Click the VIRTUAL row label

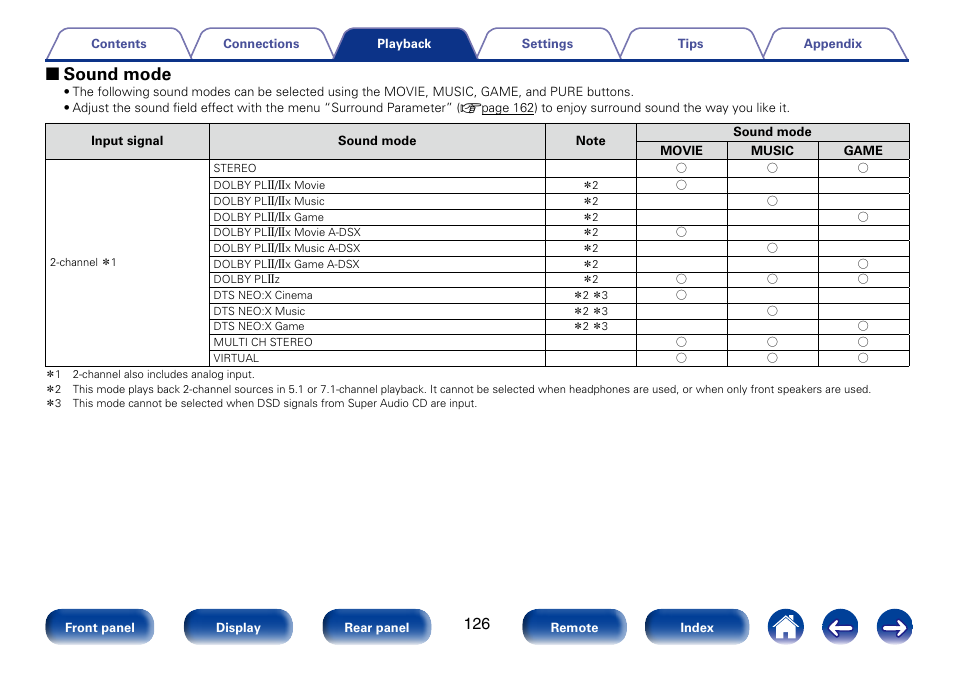pyautogui.click(x=236, y=358)
